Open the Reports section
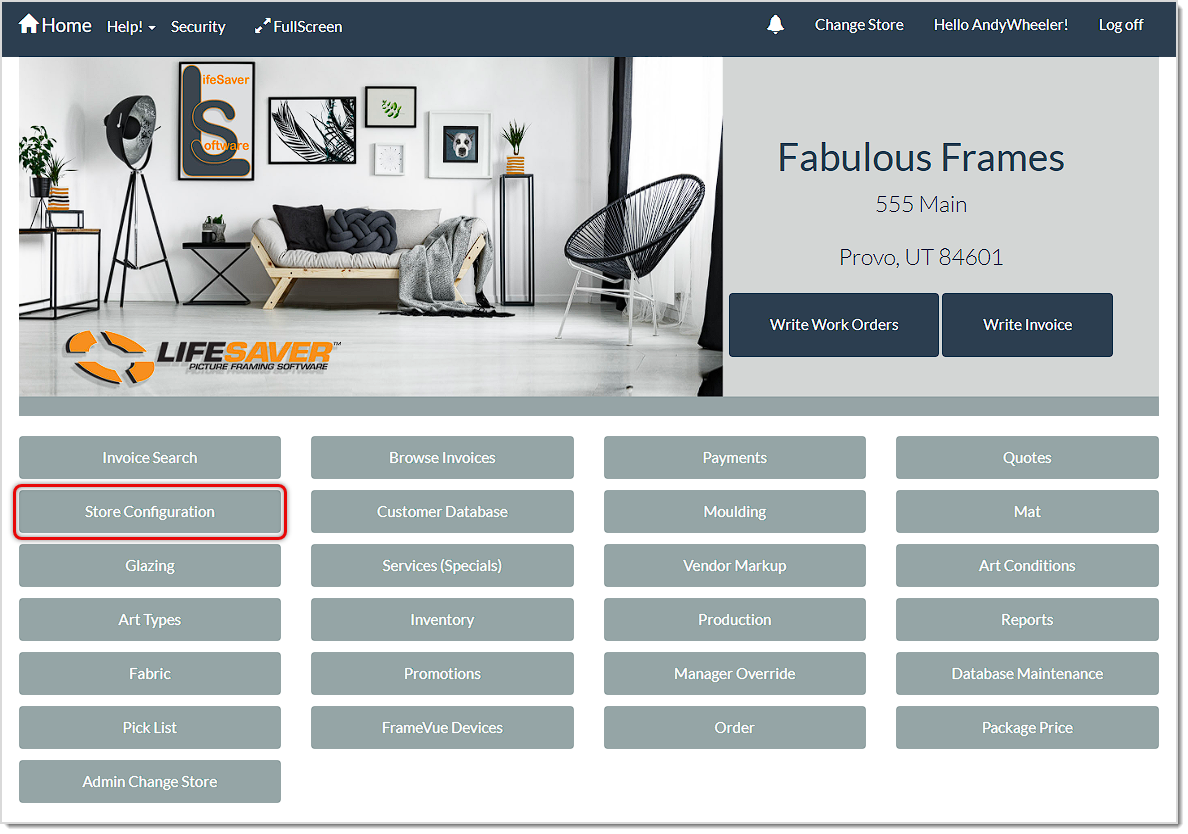The height and width of the screenshot is (834, 1188). coord(1027,619)
